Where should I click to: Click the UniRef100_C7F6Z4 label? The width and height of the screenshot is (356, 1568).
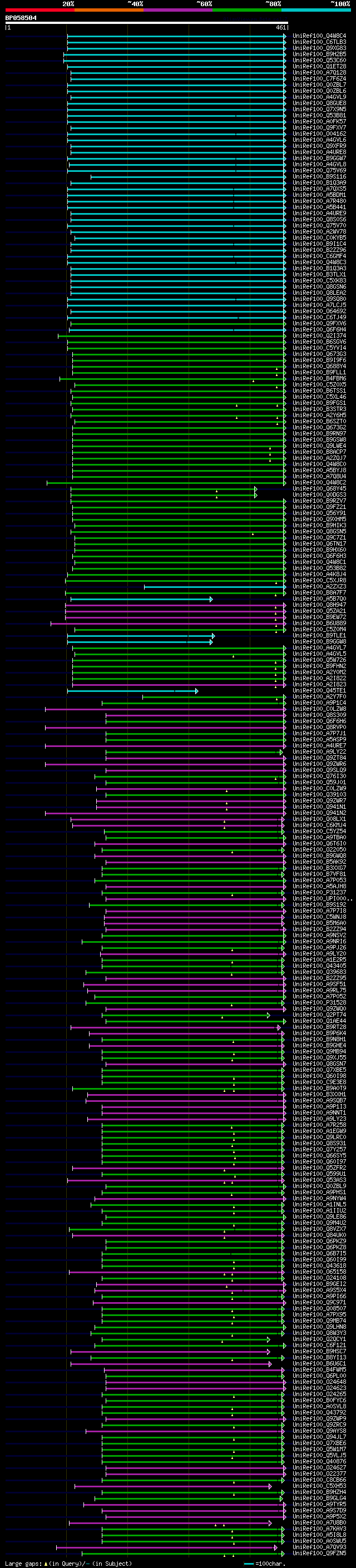[x=319, y=78]
